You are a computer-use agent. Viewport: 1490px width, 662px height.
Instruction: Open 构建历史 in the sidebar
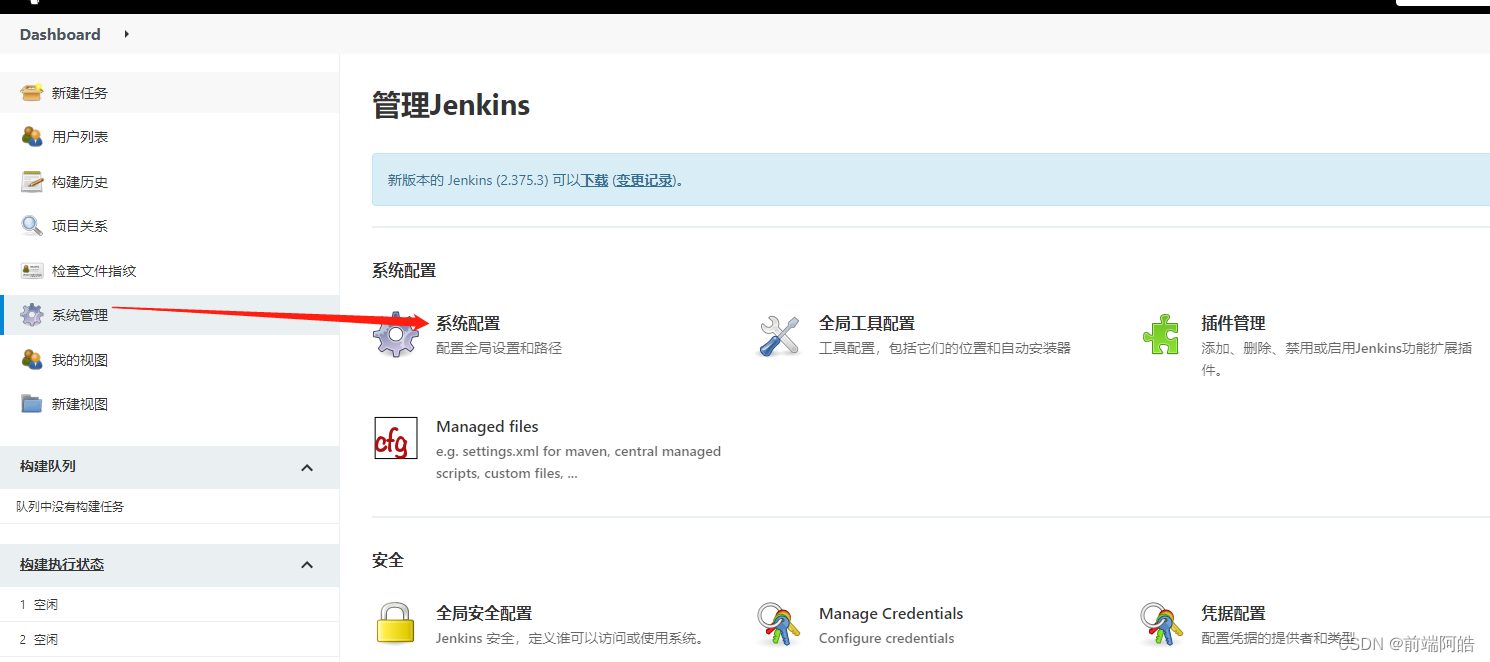point(80,182)
